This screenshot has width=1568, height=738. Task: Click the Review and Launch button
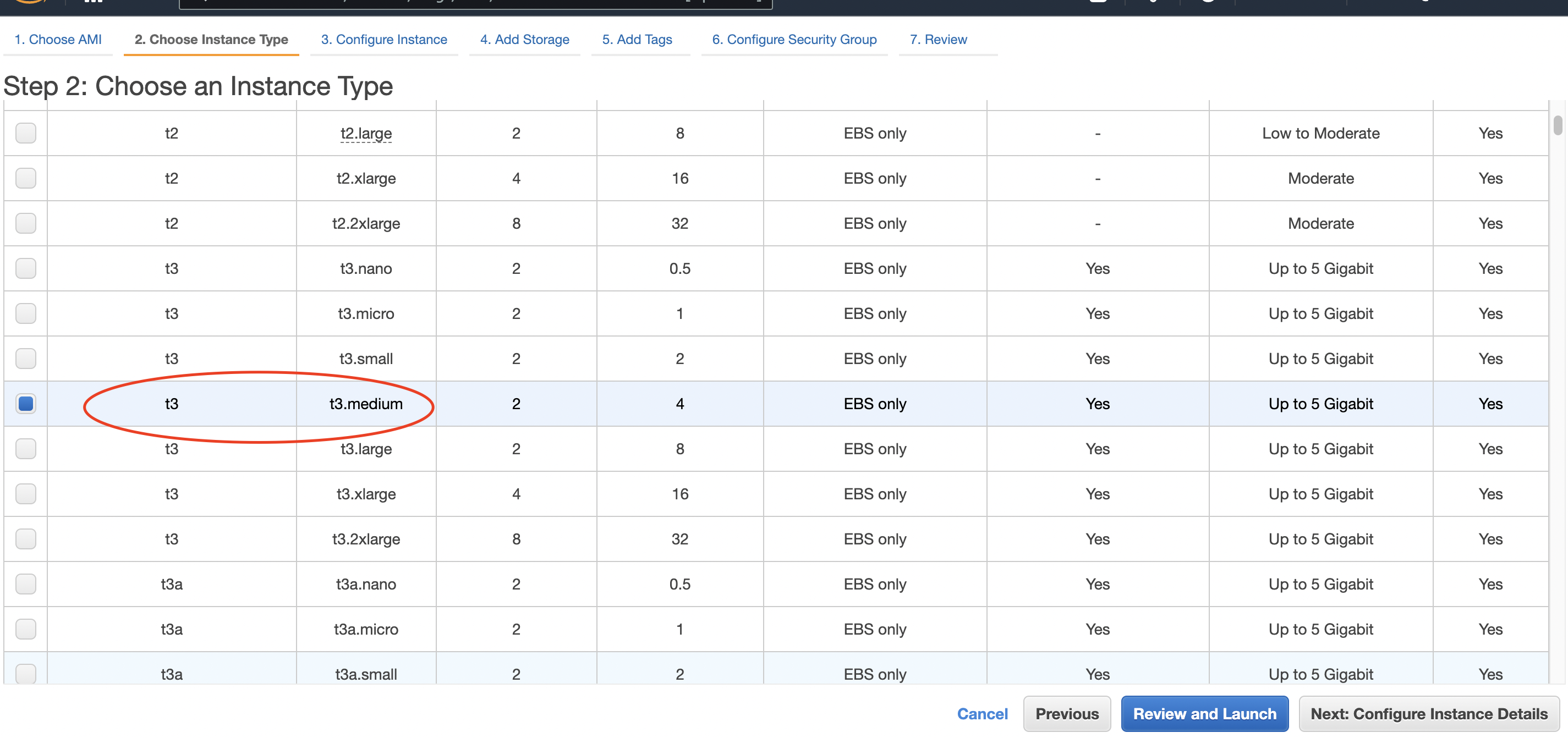click(1204, 713)
